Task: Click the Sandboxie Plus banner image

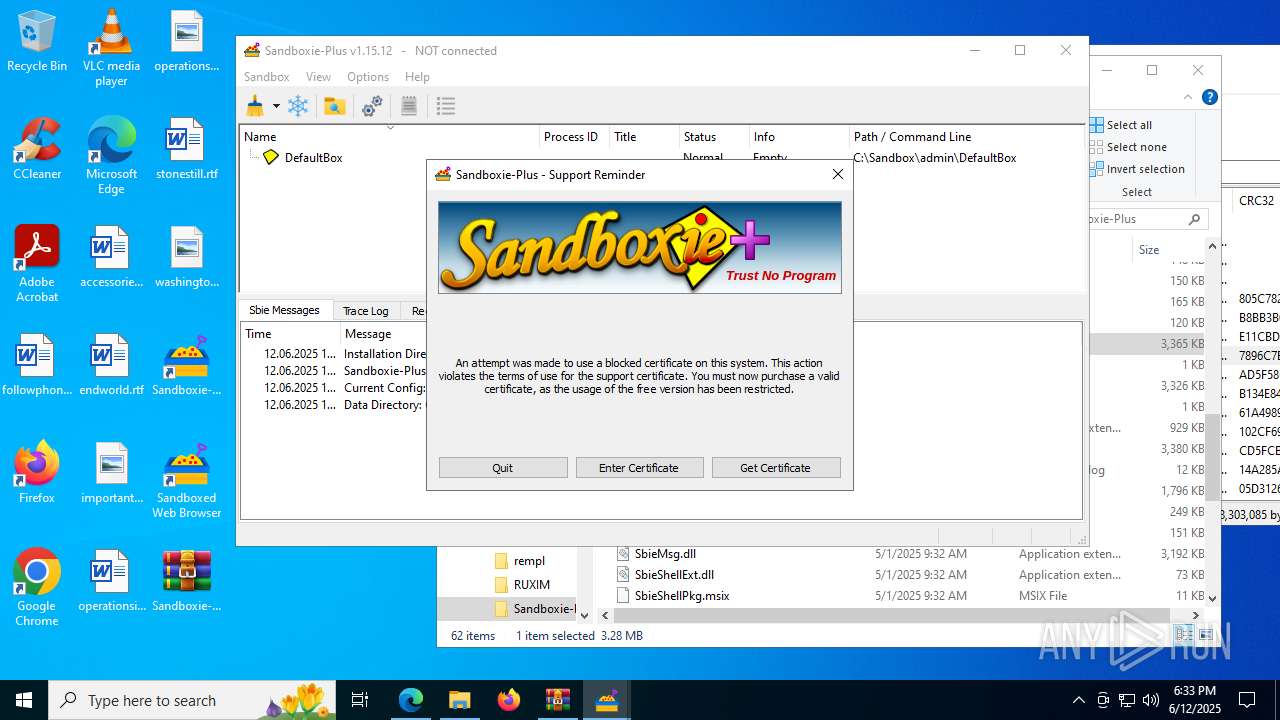Action: tap(640, 248)
